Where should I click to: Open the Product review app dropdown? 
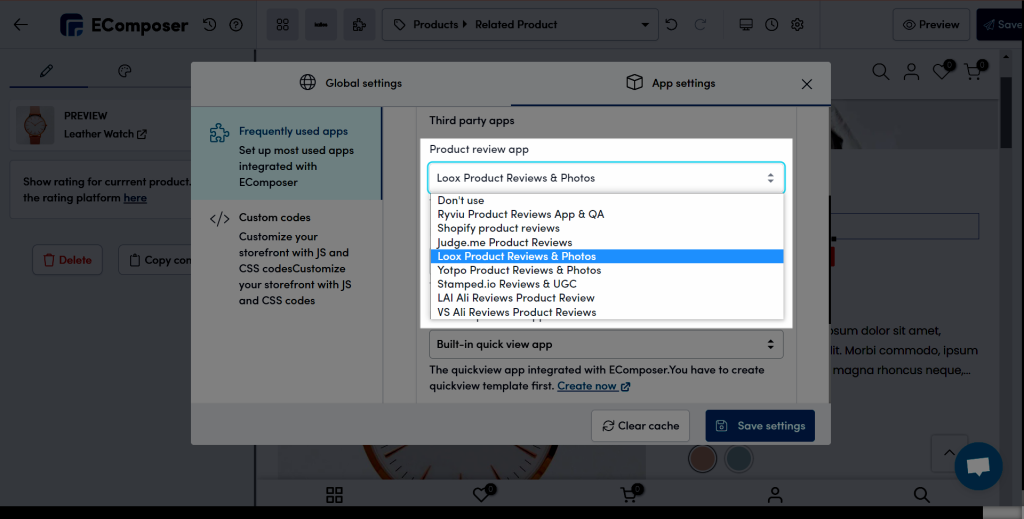[606, 178]
